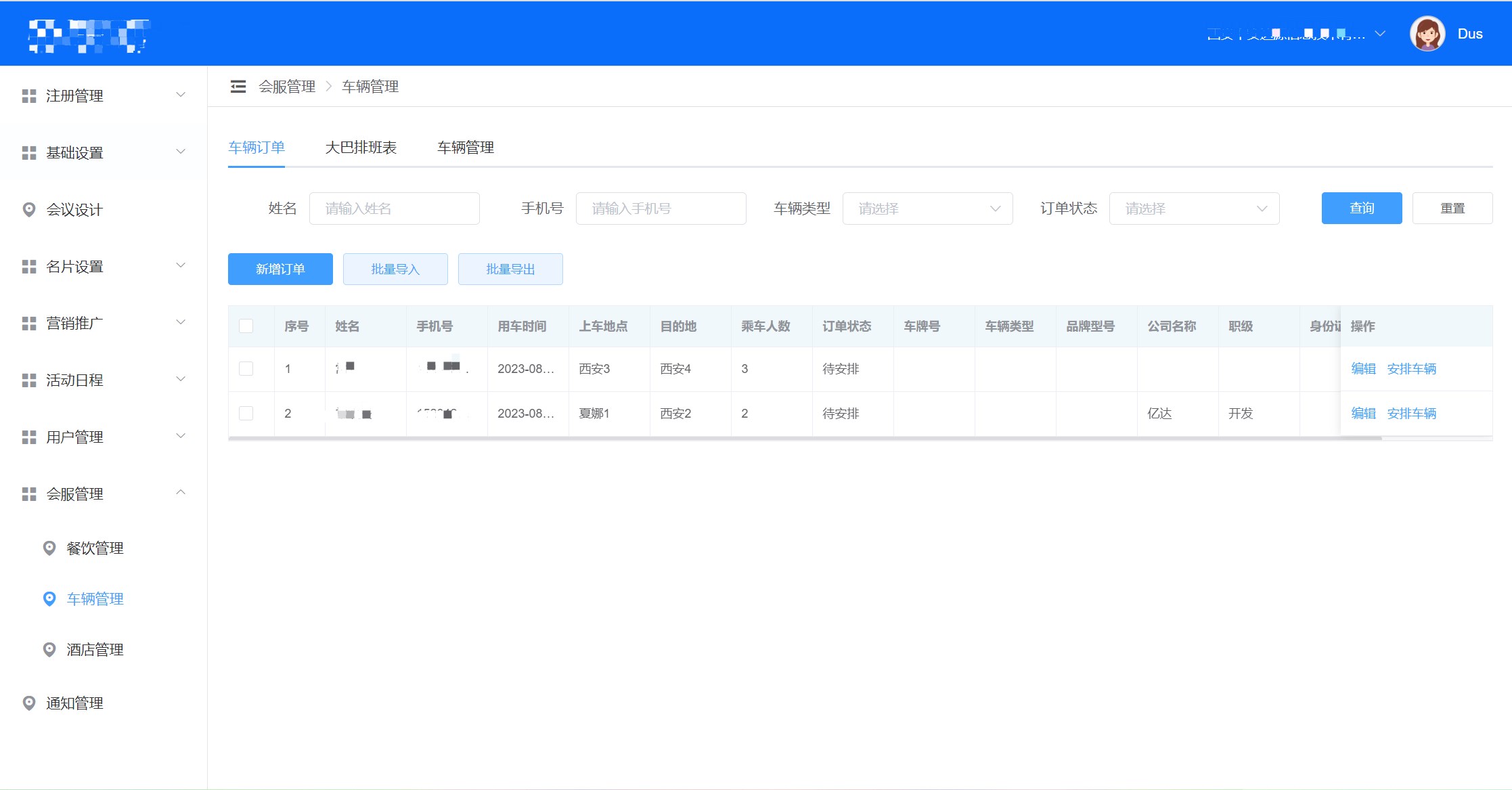This screenshot has height=790, width=1512.
Task: Focus the 手机号 input field
Action: pos(661,209)
